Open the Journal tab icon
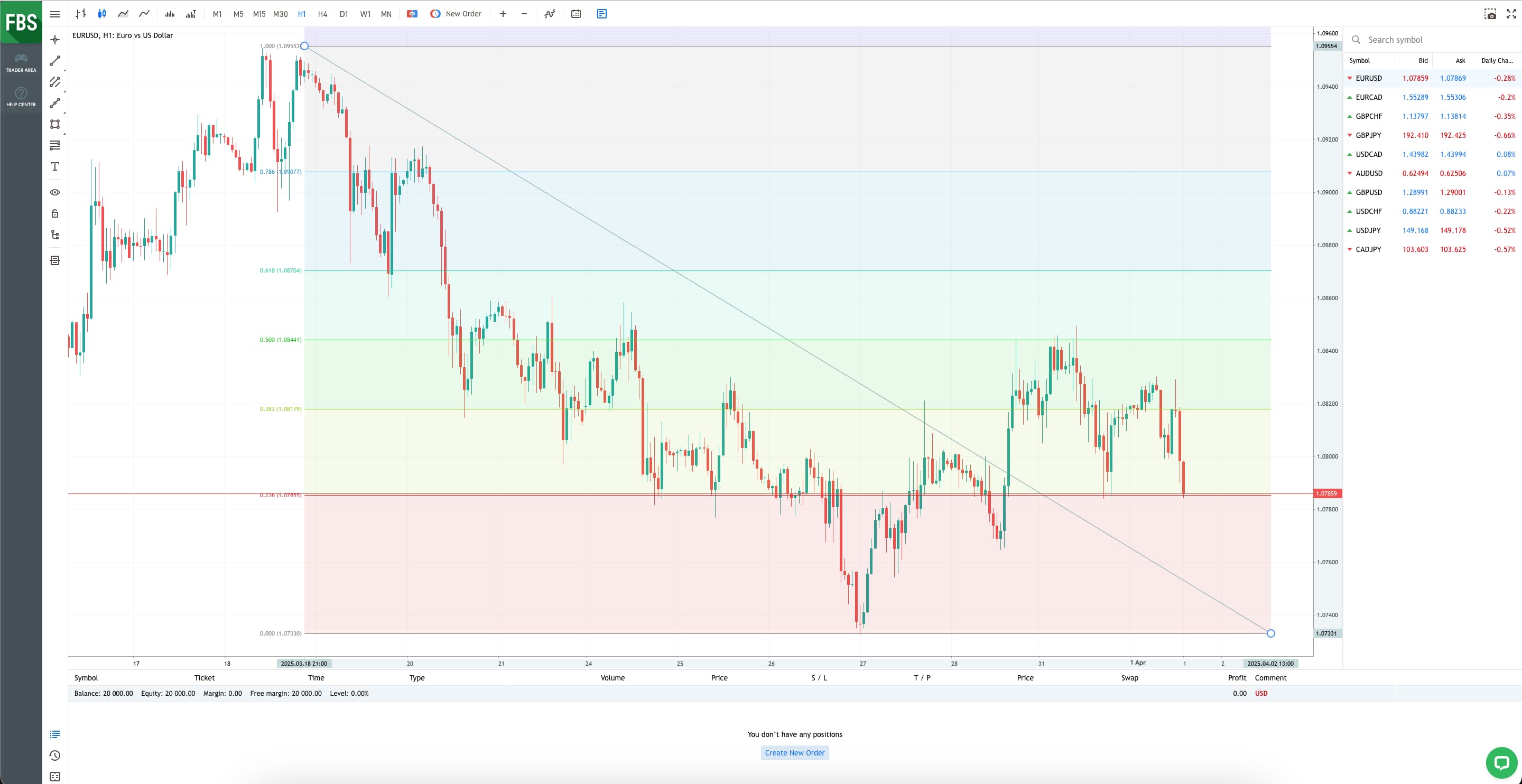 (x=55, y=777)
